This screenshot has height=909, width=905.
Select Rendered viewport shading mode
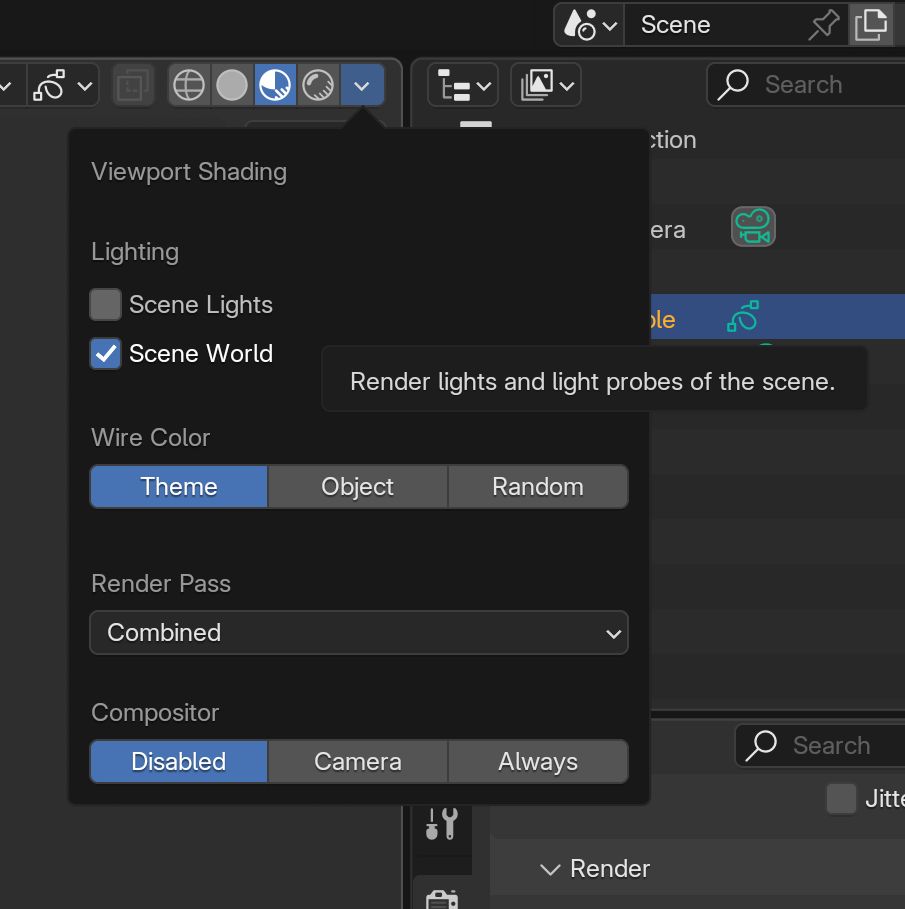[318, 85]
